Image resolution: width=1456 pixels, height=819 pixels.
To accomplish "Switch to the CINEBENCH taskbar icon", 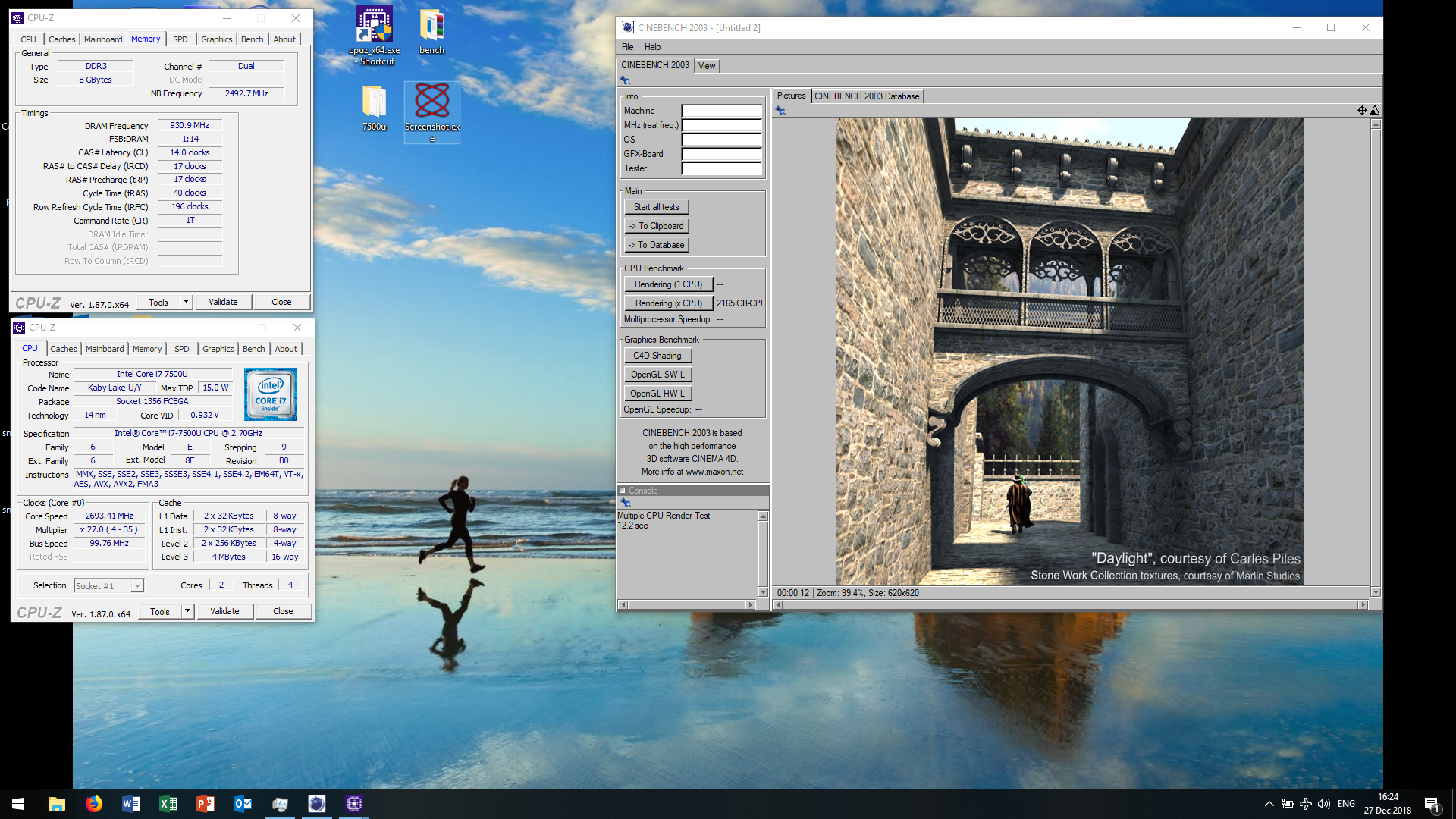I will (x=317, y=804).
